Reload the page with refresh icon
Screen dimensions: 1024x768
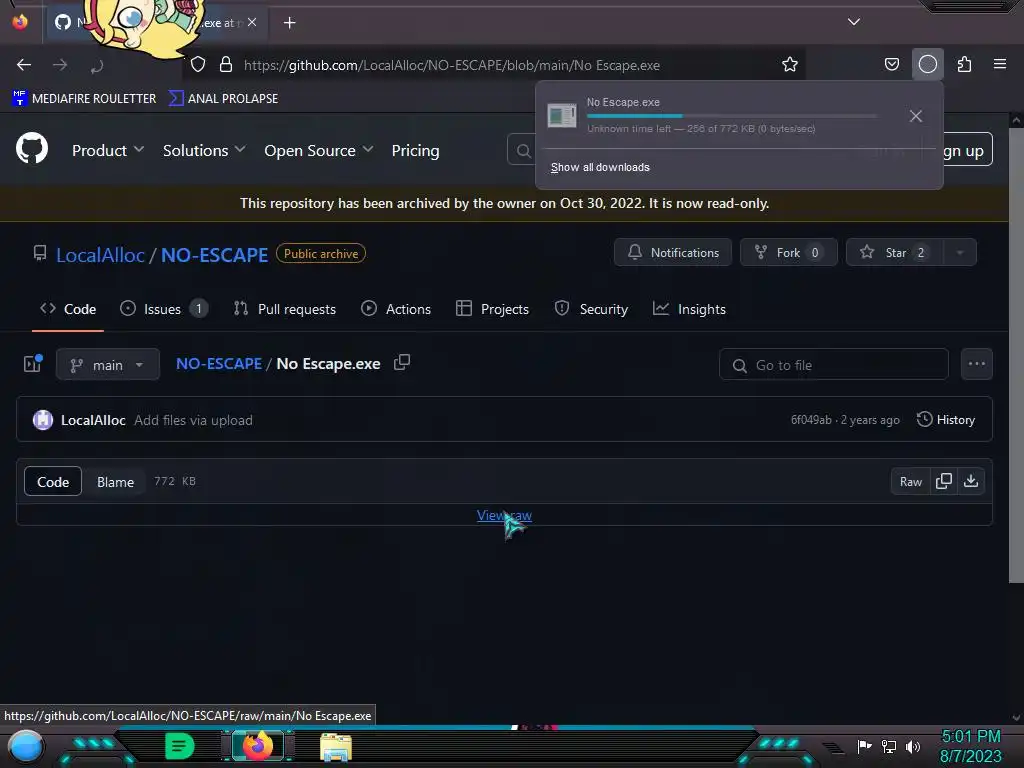[97, 65]
